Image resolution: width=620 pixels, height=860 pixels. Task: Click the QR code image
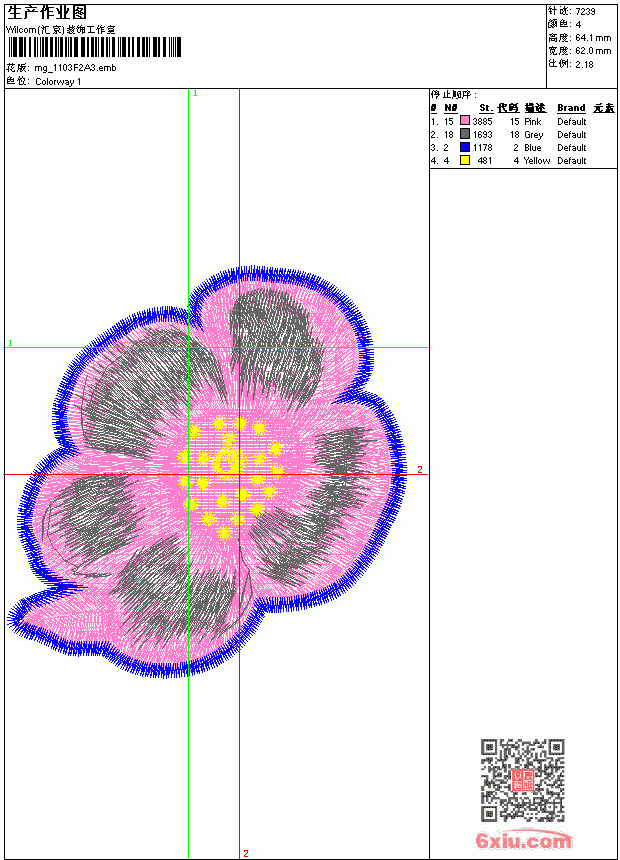coord(523,780)
